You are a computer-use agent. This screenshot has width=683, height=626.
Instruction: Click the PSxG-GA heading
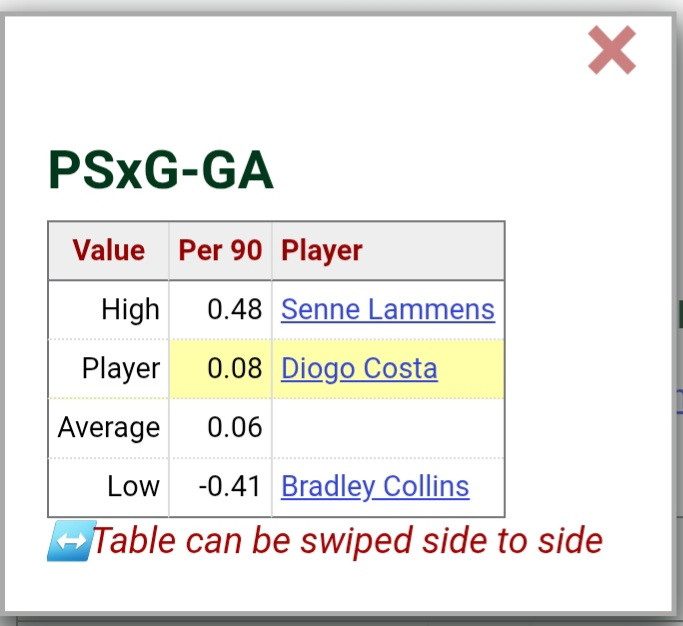tap(161, 170)
